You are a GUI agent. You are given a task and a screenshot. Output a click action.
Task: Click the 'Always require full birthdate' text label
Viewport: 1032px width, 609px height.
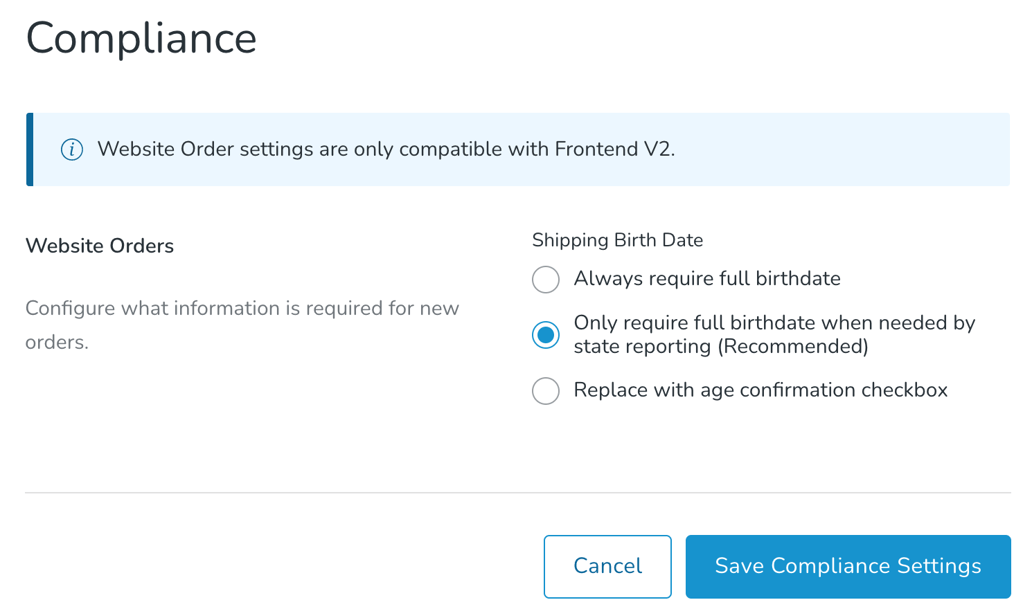click(705, 279)
